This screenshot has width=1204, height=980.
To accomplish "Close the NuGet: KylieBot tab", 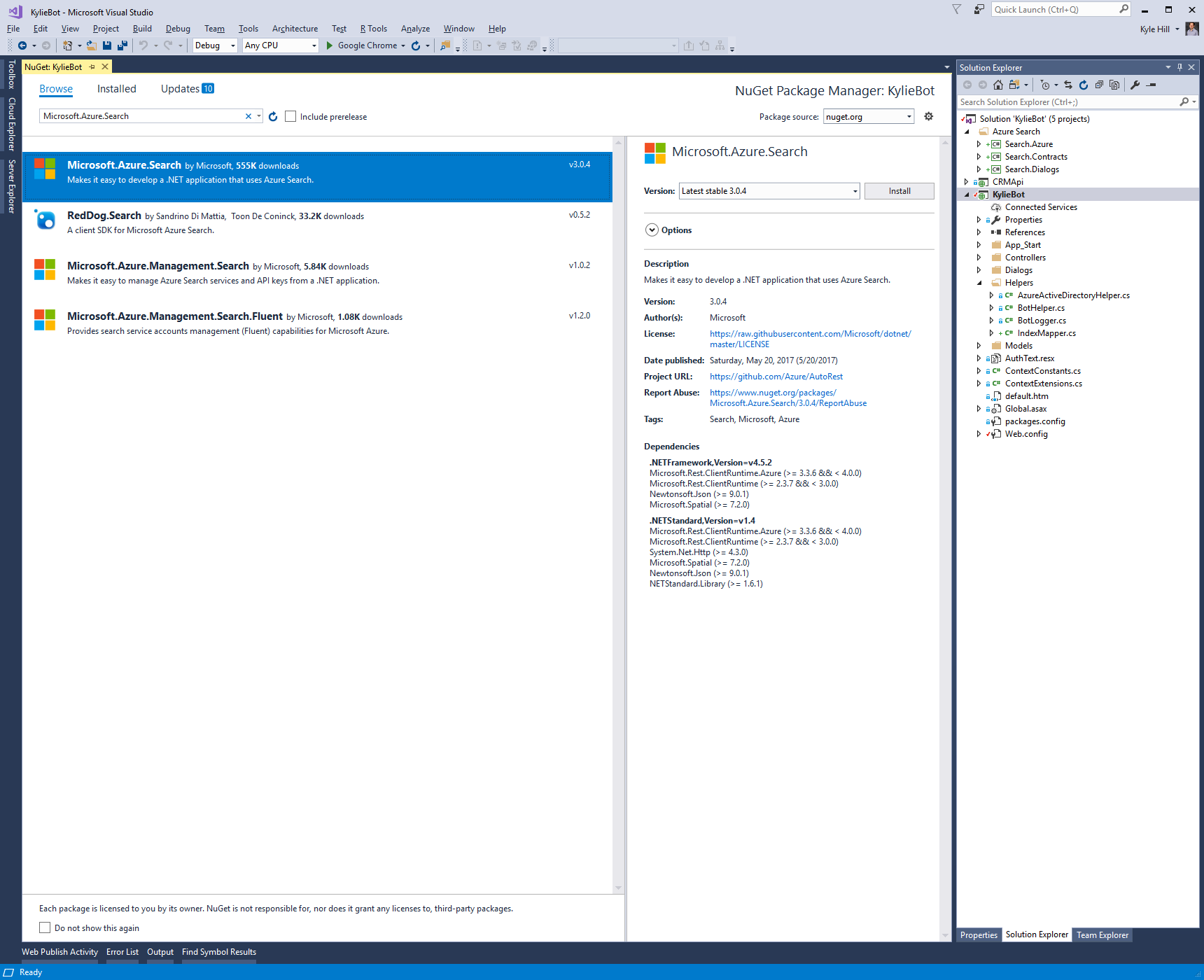I will tap(105, 66).
